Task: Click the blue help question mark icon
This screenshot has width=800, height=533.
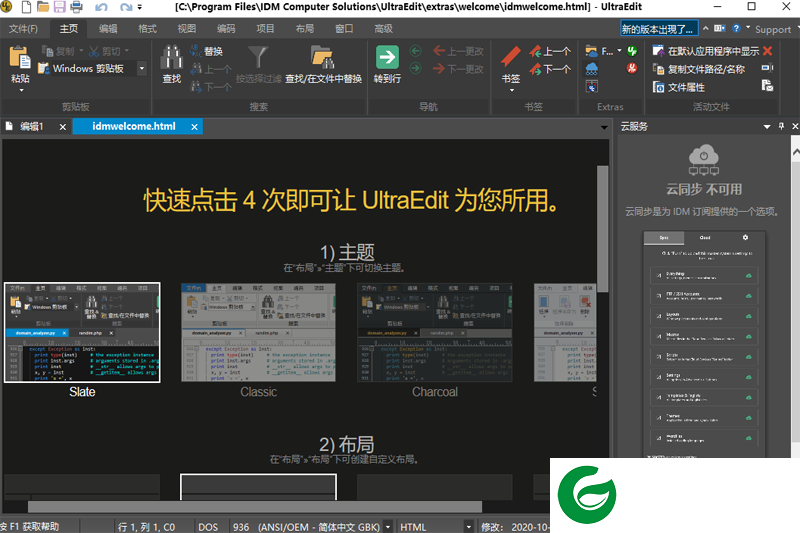Action: 736,29
